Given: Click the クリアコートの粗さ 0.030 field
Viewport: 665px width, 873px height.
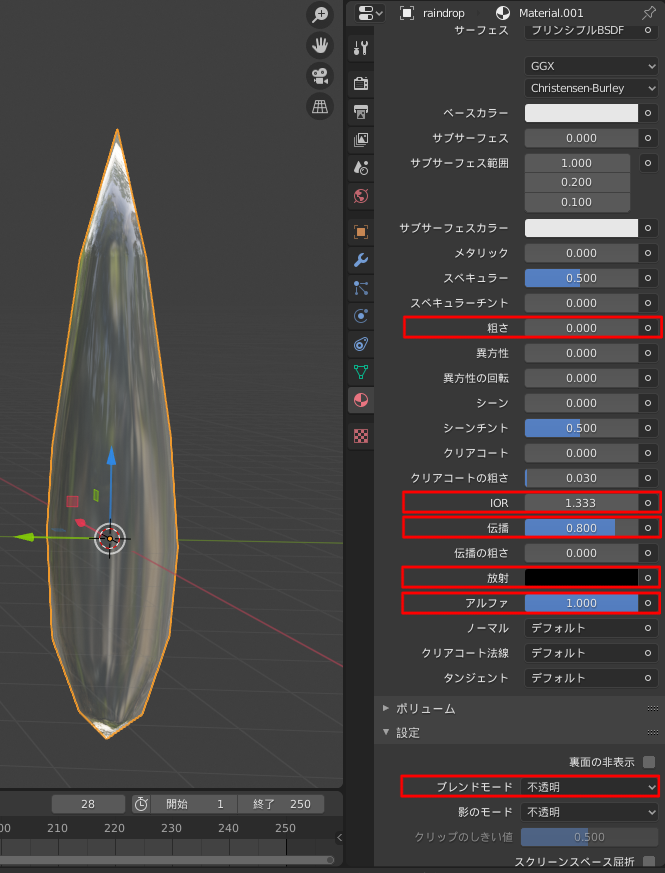Looking at the screenshot, I should pyautogui.click(x=581, y=478).
